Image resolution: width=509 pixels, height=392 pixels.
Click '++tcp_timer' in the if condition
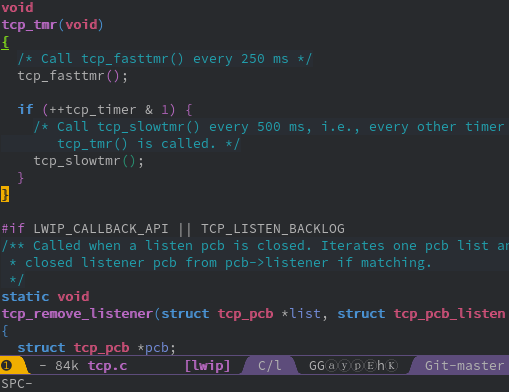coord(93,110)
